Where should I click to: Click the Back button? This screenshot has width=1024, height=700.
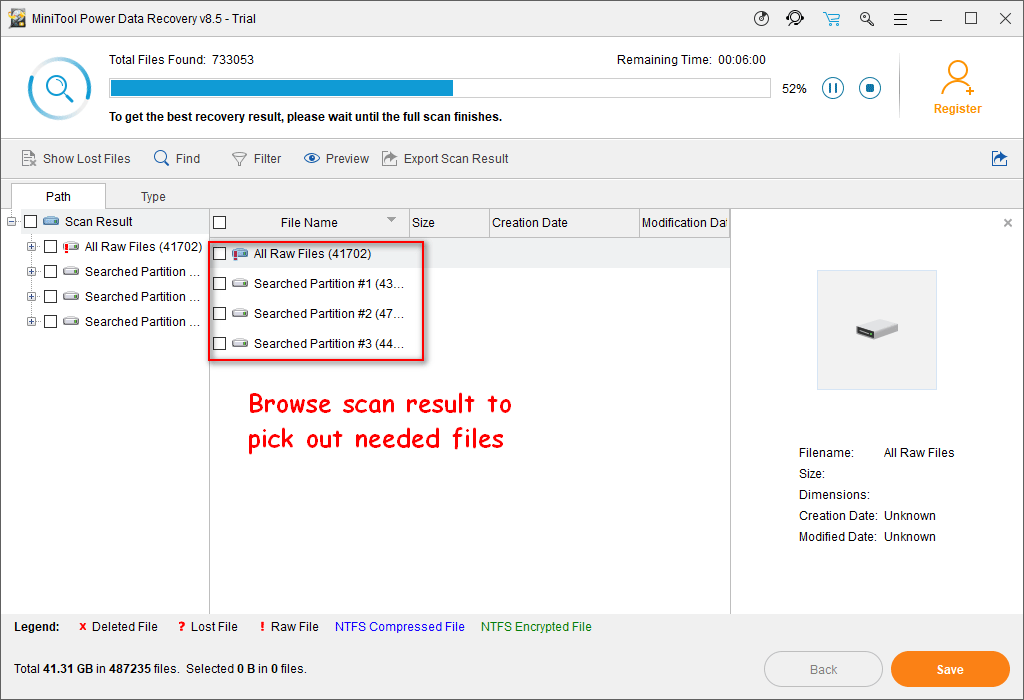824,669
